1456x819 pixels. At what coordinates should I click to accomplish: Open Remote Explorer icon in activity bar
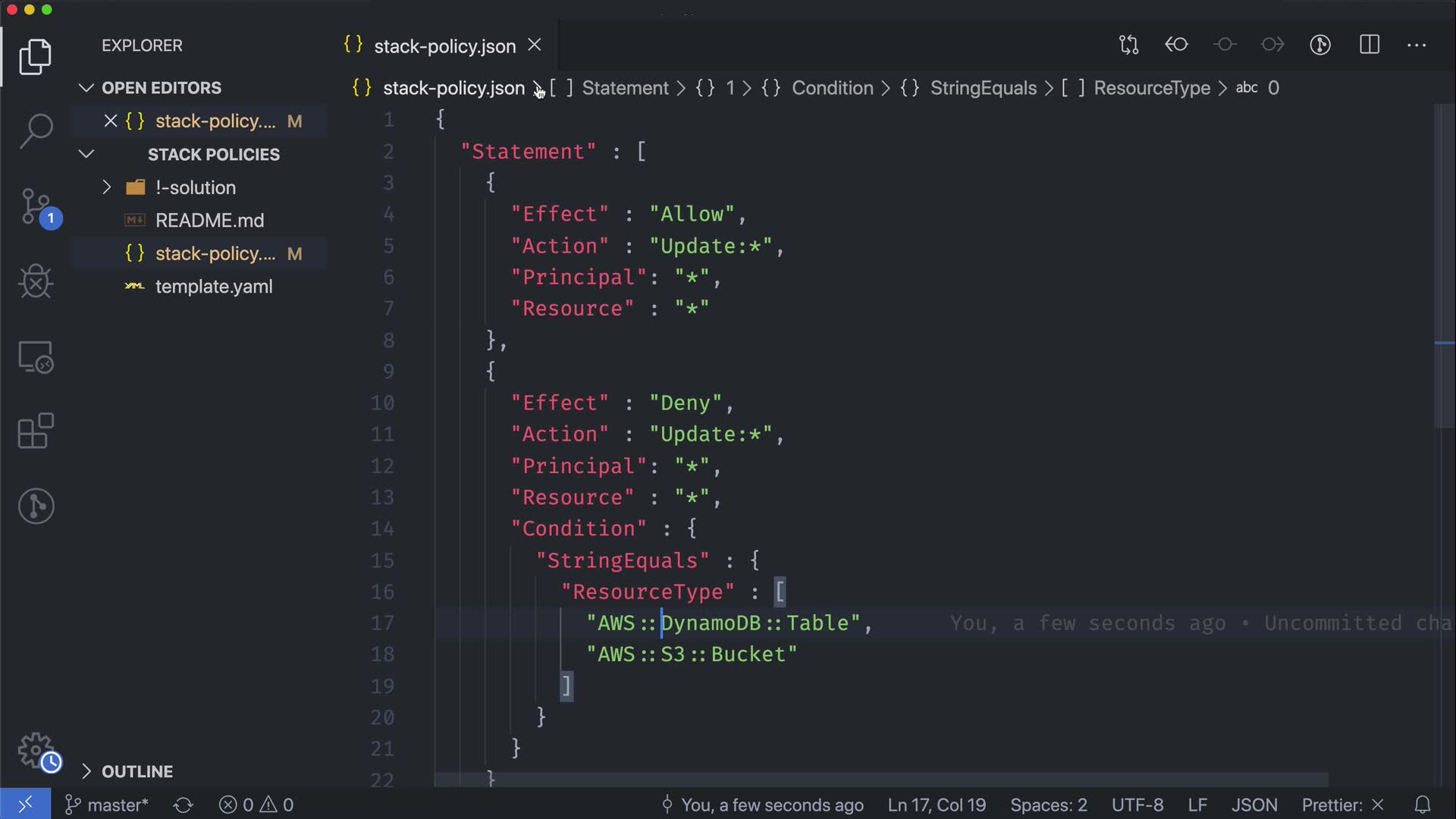[36, 357]
